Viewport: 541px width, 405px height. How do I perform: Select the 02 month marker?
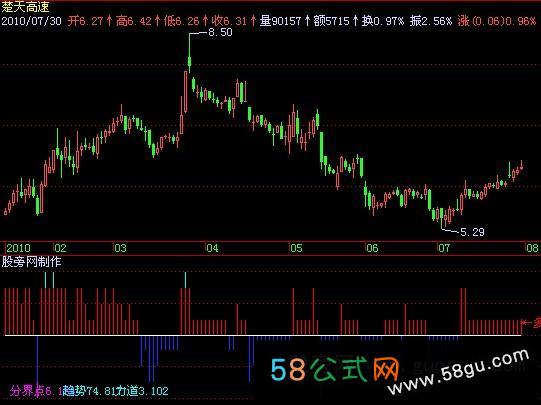coord(60,248)
